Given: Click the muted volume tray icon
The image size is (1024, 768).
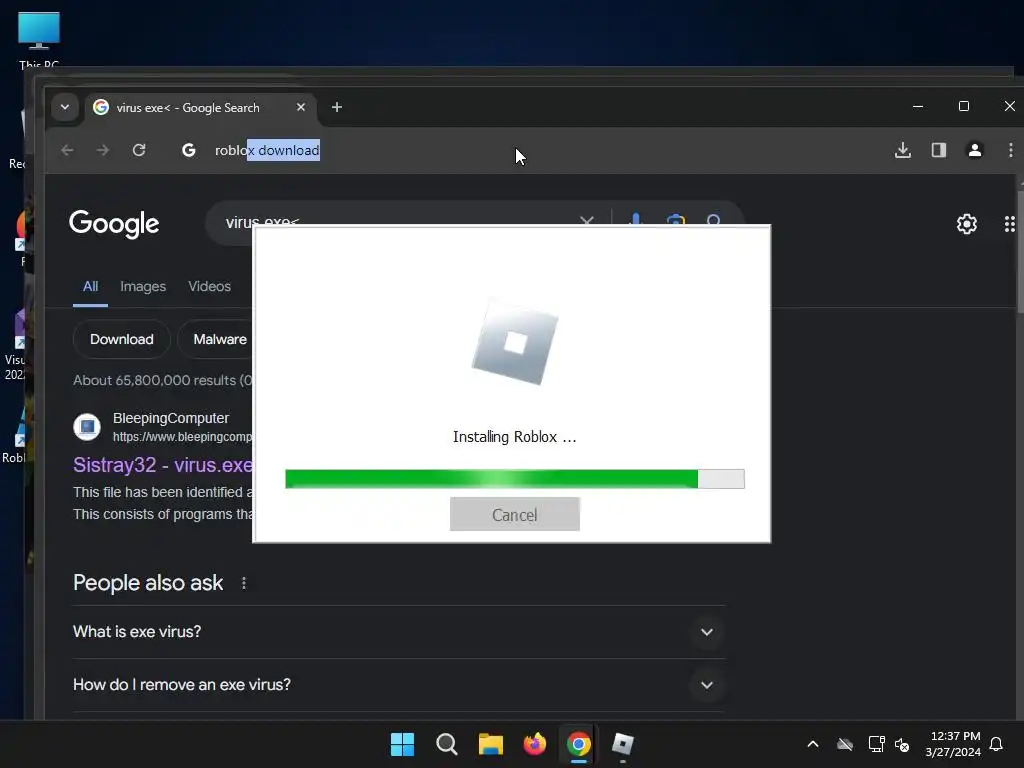Looking at the screenshot, I should point(902,744).
